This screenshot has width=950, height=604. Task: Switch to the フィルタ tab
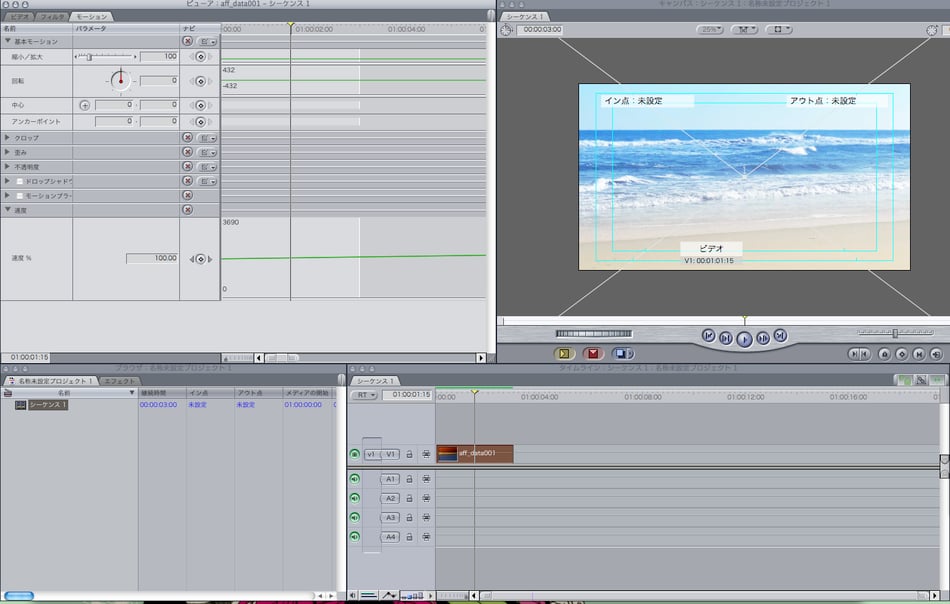pyautogui.click(x=53, y=17)
